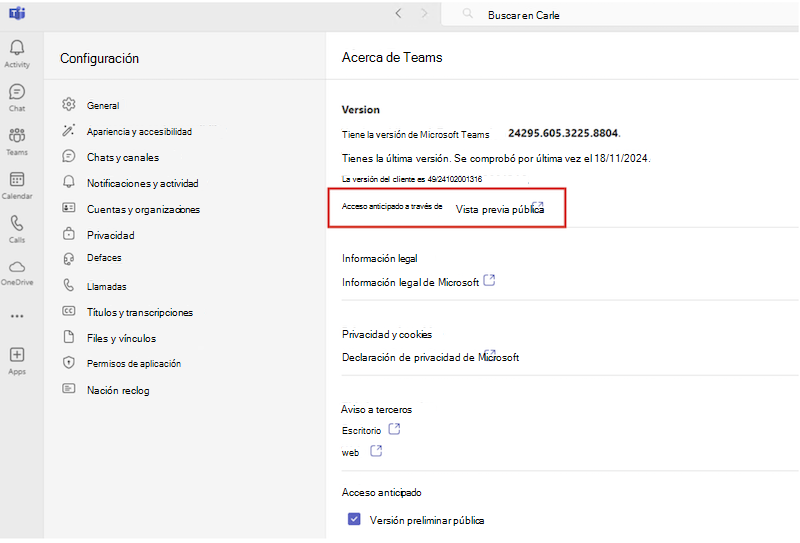Select Apariencia y accesibilidad settings
Screen dimensions: 800x543
click(139, 131)
